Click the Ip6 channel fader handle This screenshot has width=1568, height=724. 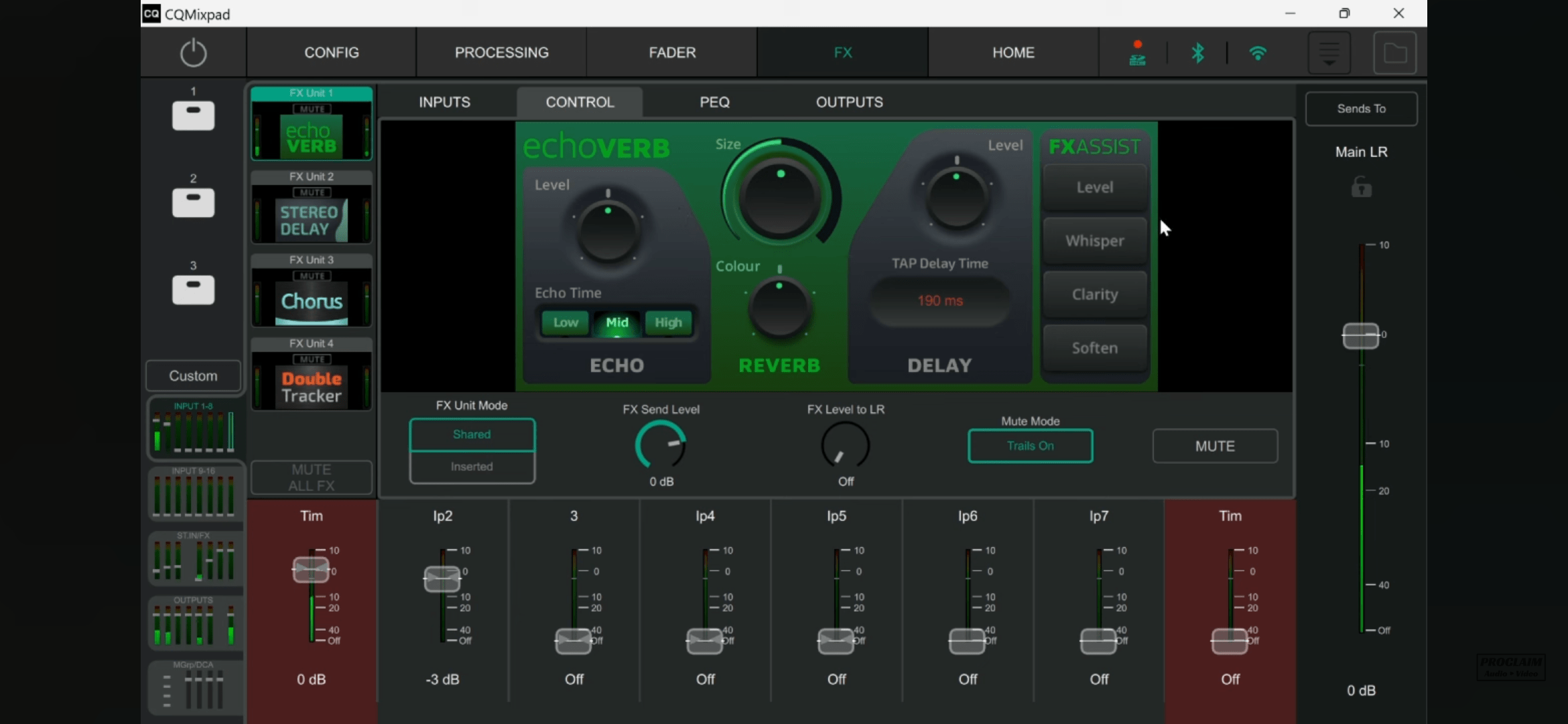click(x=967, y=641)
